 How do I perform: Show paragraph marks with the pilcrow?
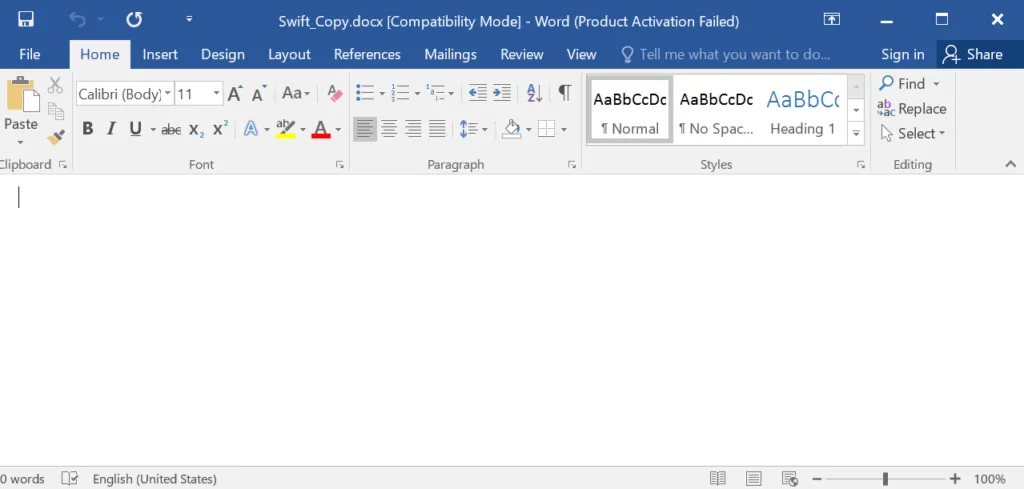coord(565,93)
